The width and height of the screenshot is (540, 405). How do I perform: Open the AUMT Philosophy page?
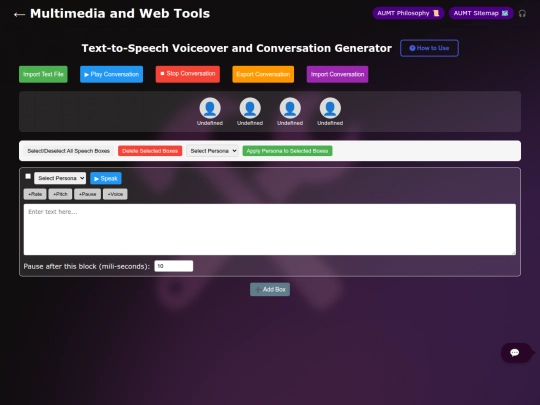pyautogui.click(x=408, y=13)
